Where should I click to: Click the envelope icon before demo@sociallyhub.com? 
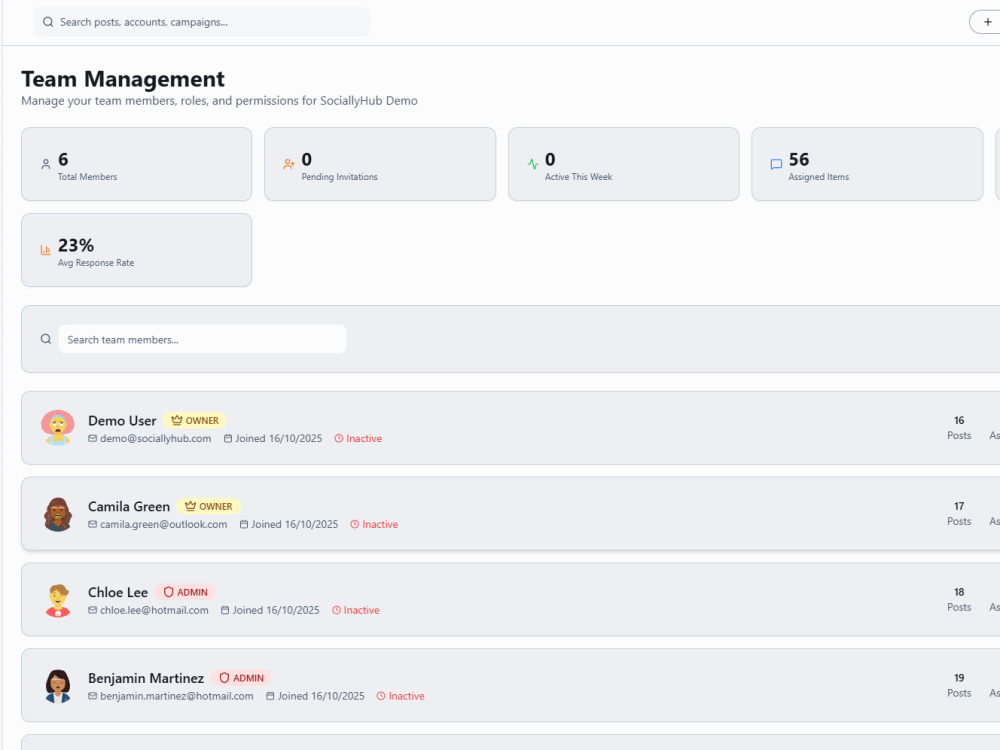(x=92, y=439)
